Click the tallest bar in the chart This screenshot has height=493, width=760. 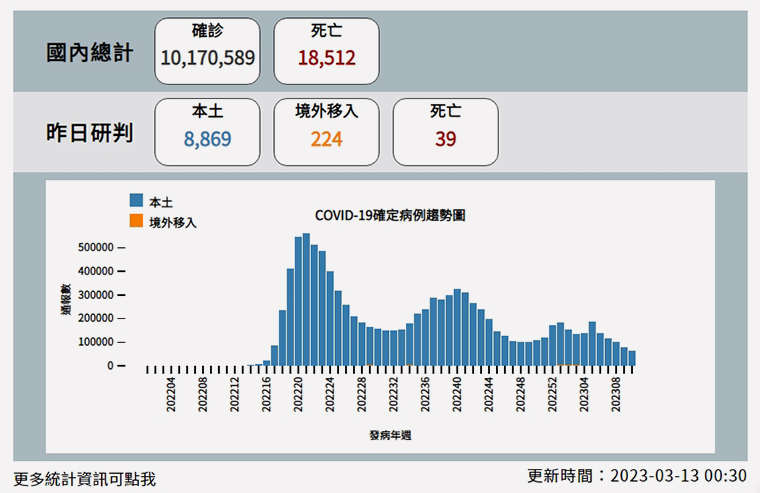(306, 300)
